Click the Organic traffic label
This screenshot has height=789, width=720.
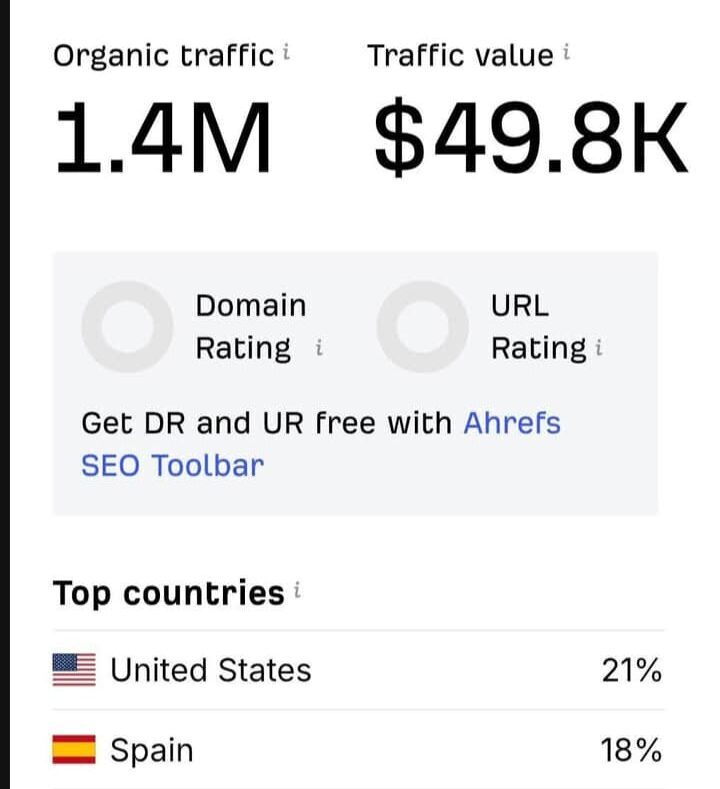163,55
